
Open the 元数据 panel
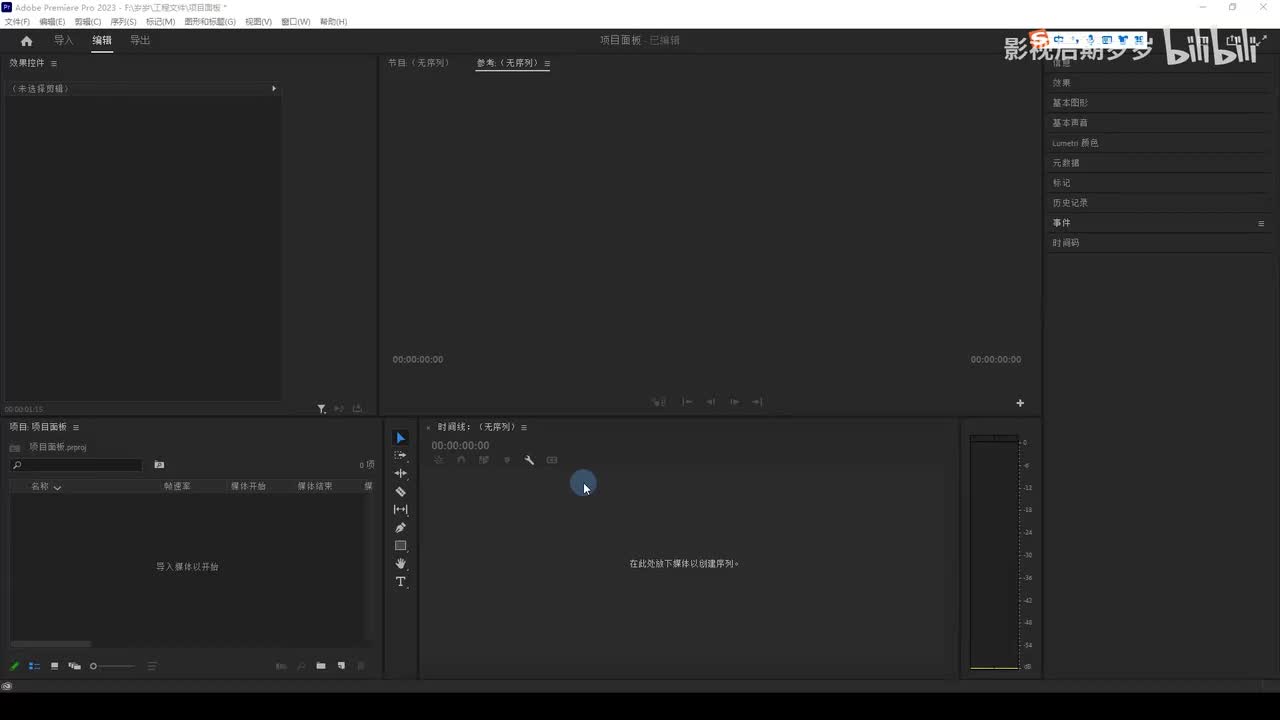[x=1066, y=163]
